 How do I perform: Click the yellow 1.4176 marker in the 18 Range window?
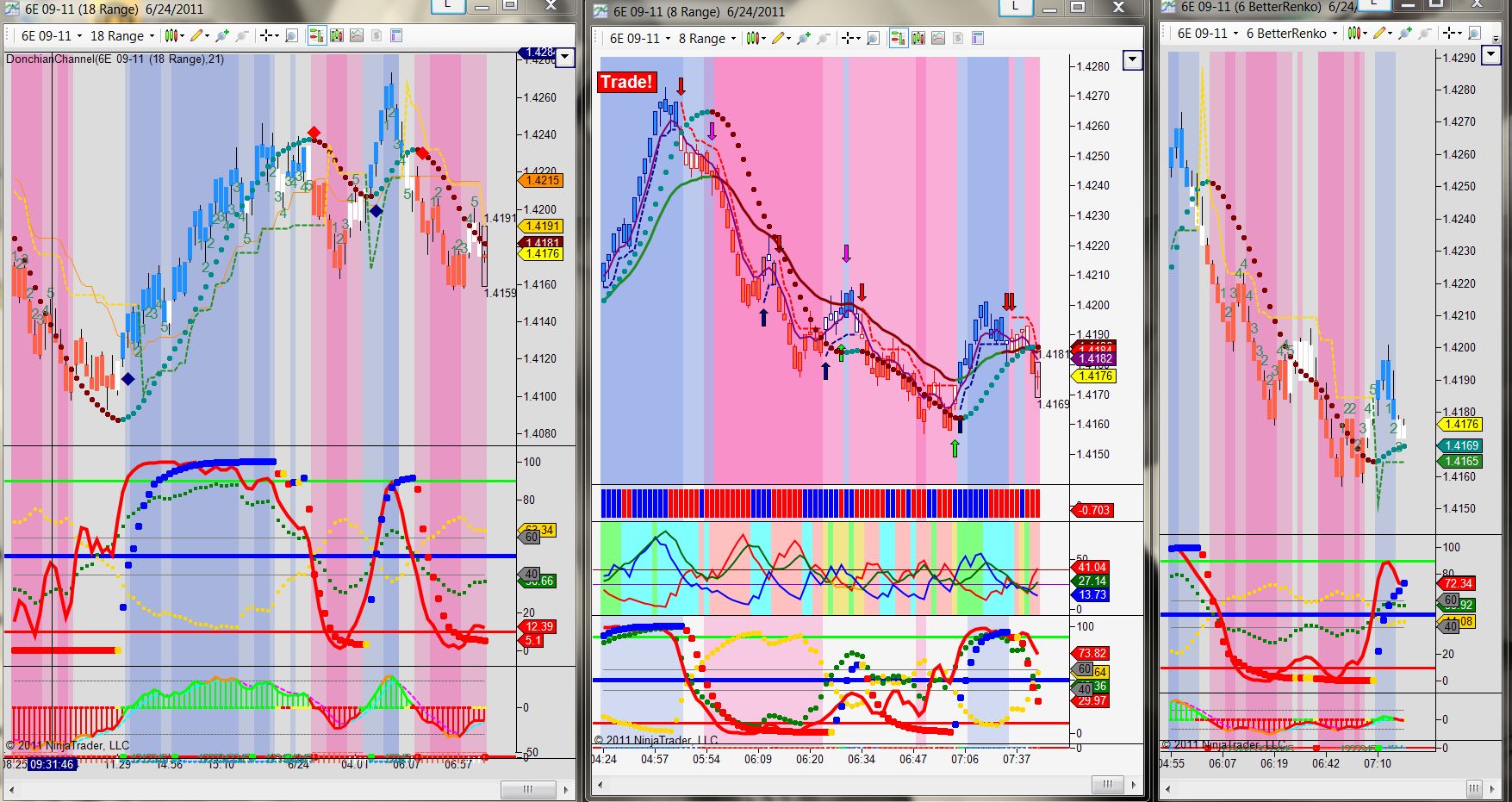tap(542, 254)
